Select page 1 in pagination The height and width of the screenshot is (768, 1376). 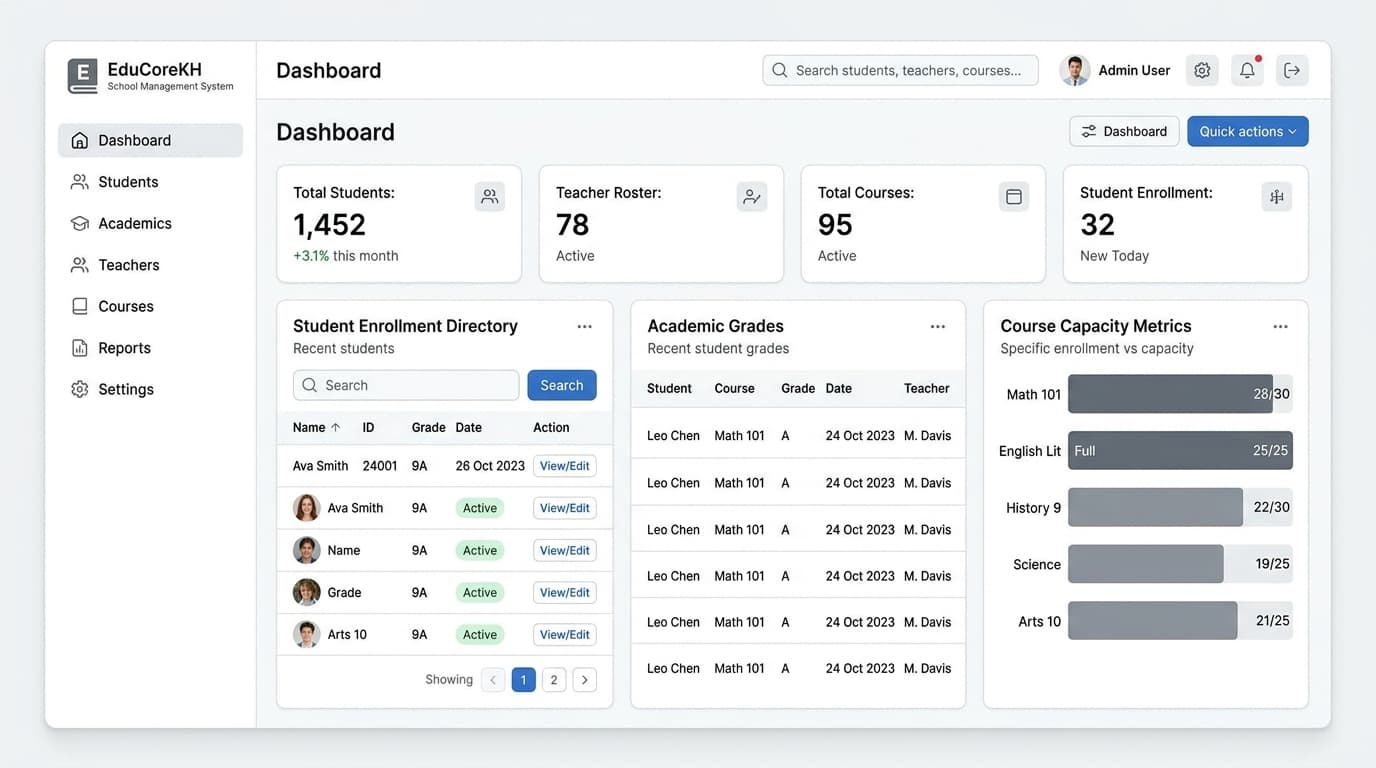point(523,680)
